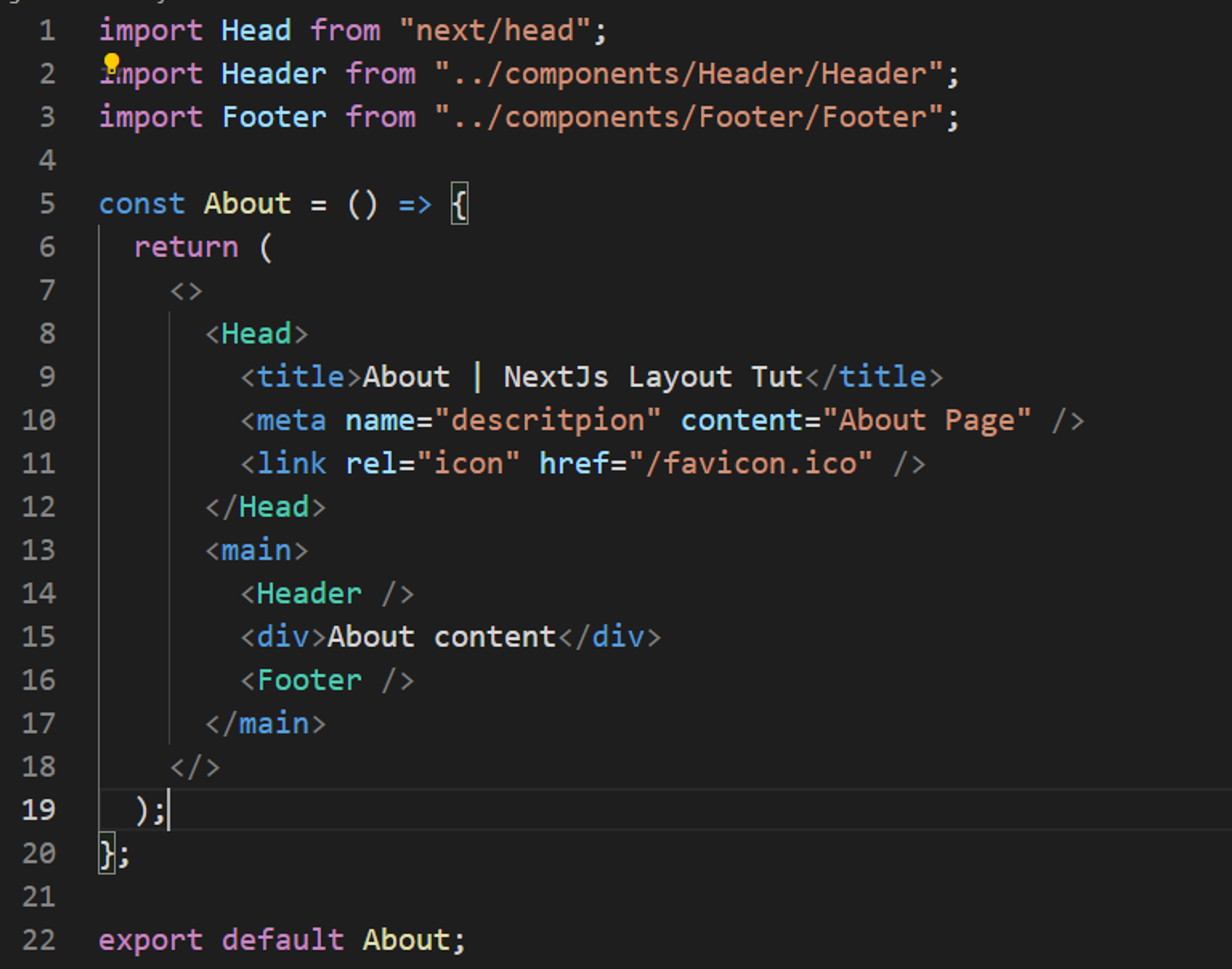
Task: Click the return keyword
Action: coord(186,247)
